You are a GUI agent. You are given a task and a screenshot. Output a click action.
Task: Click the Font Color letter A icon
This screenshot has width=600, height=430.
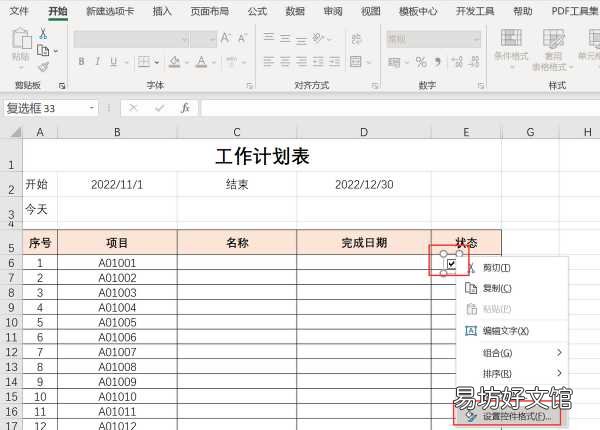pyautogui.click(x=201, y=61)
